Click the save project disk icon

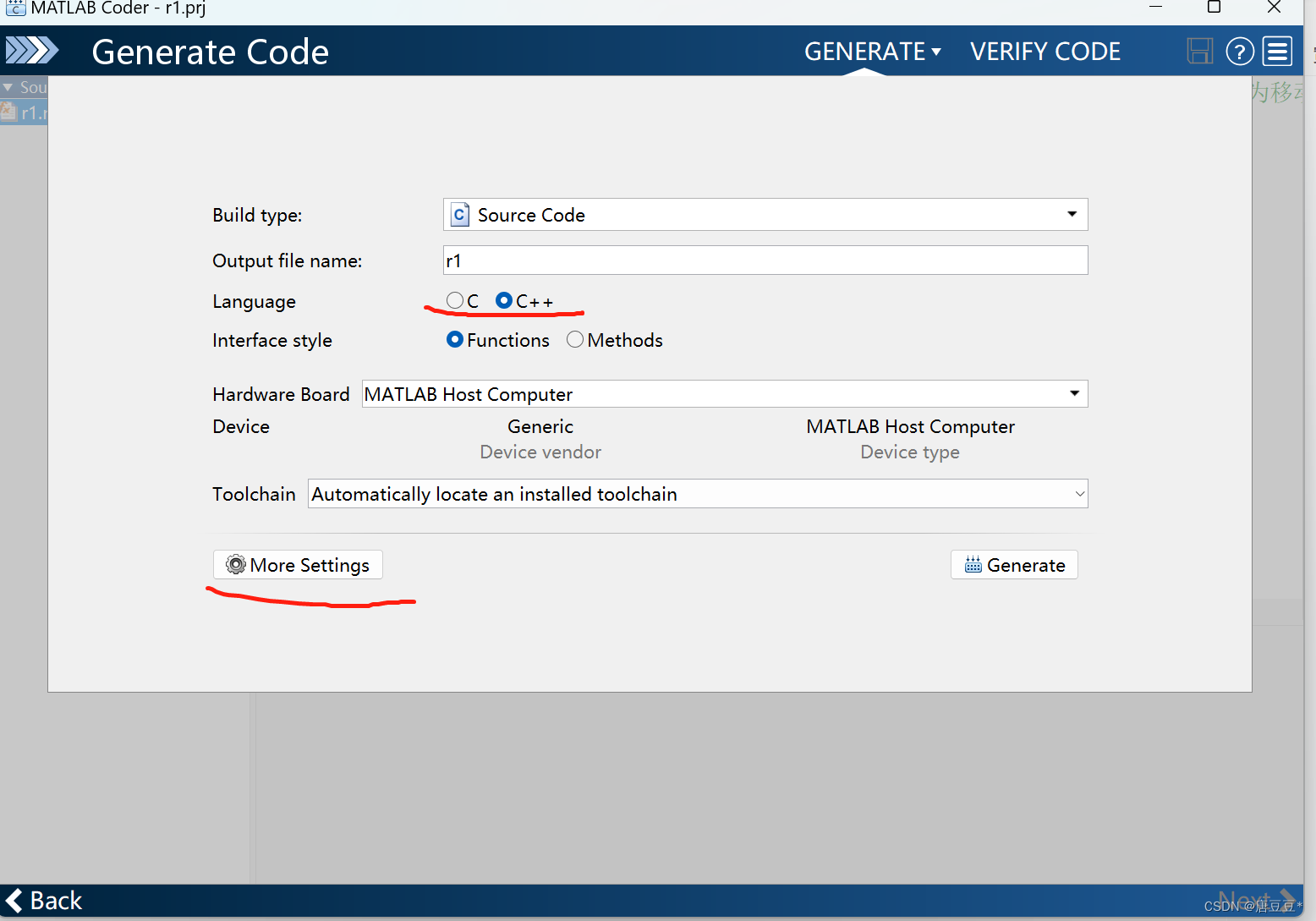pos(1199,52)
